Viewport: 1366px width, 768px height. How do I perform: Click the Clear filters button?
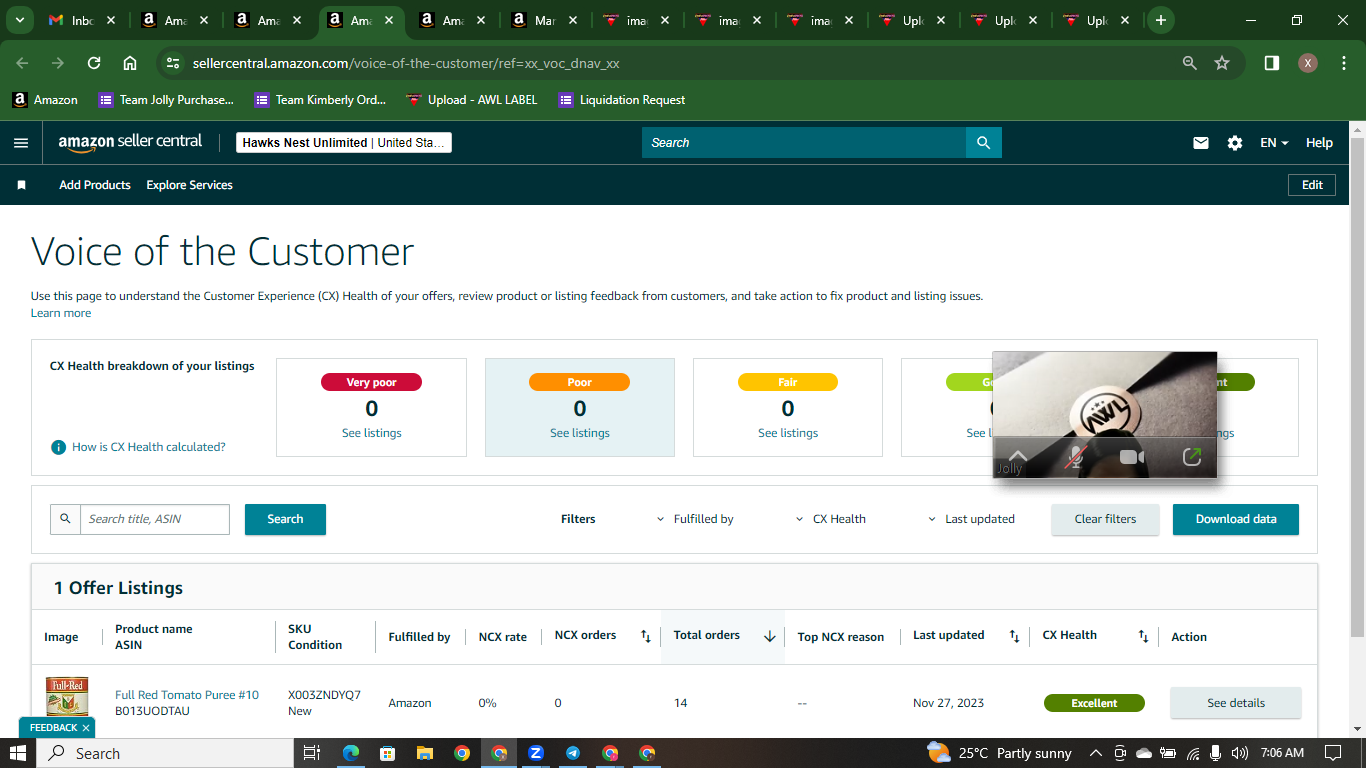click(x=1105, y=519)
